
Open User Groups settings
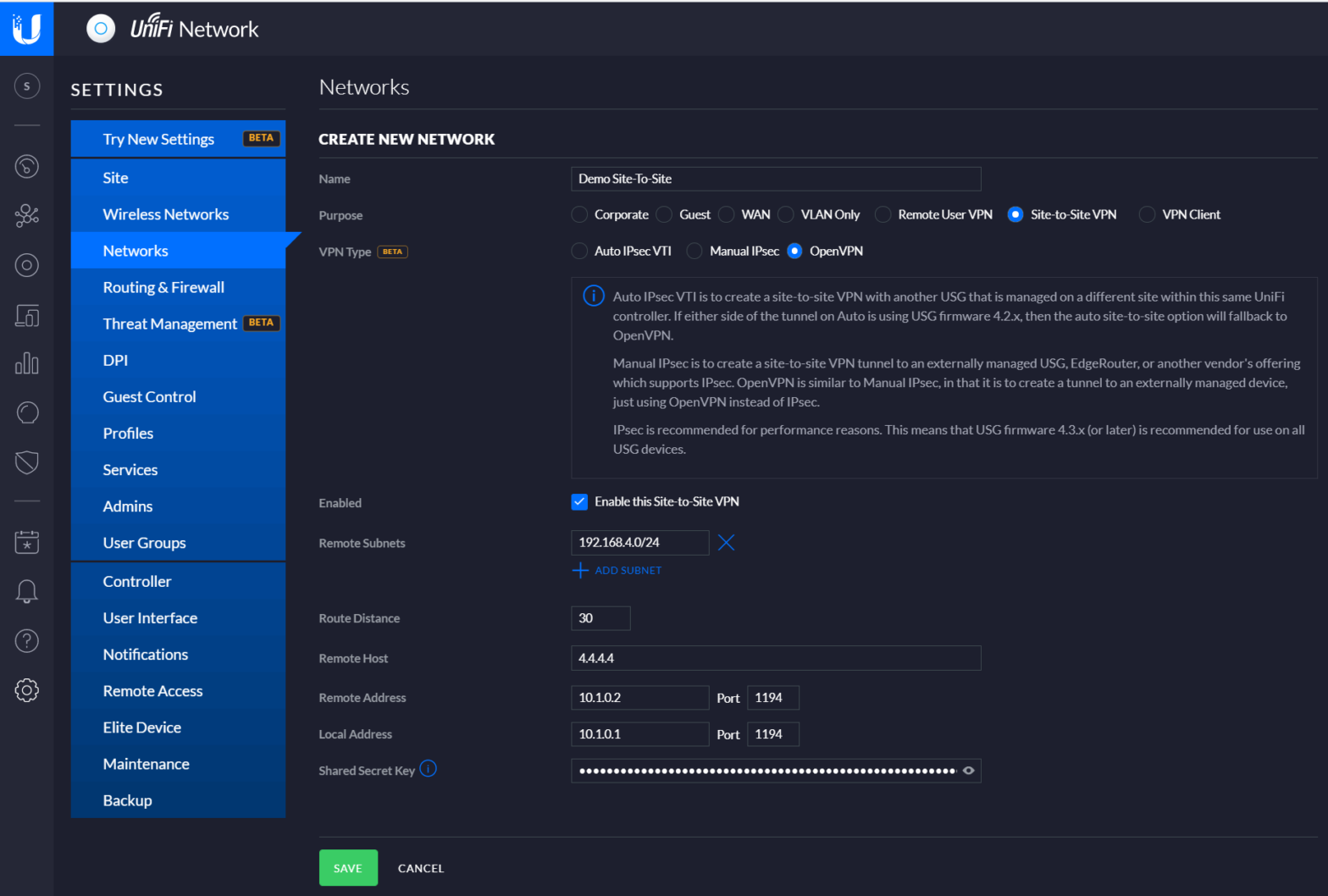[x=178, y=542]
